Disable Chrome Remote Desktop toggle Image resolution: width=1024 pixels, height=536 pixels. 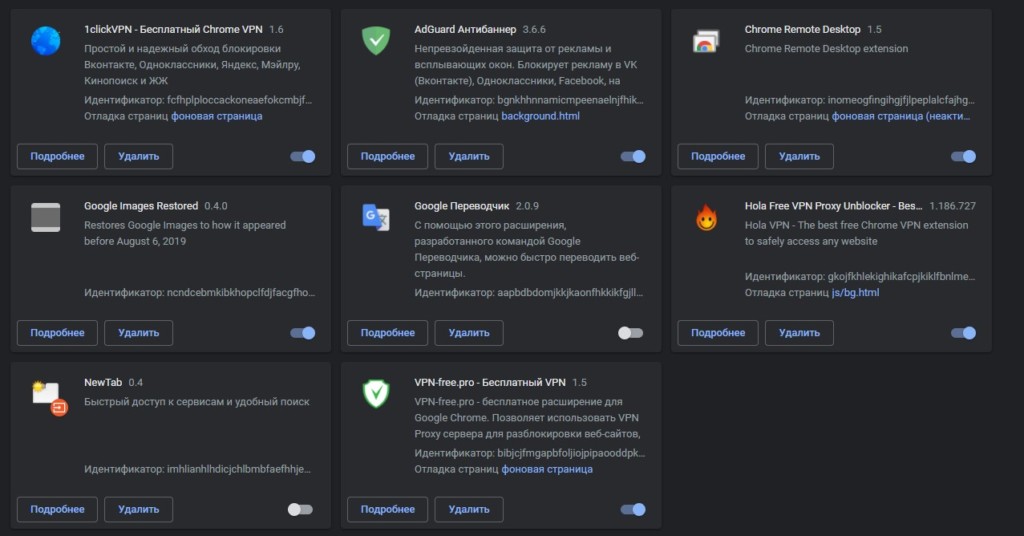pos(964,157)
